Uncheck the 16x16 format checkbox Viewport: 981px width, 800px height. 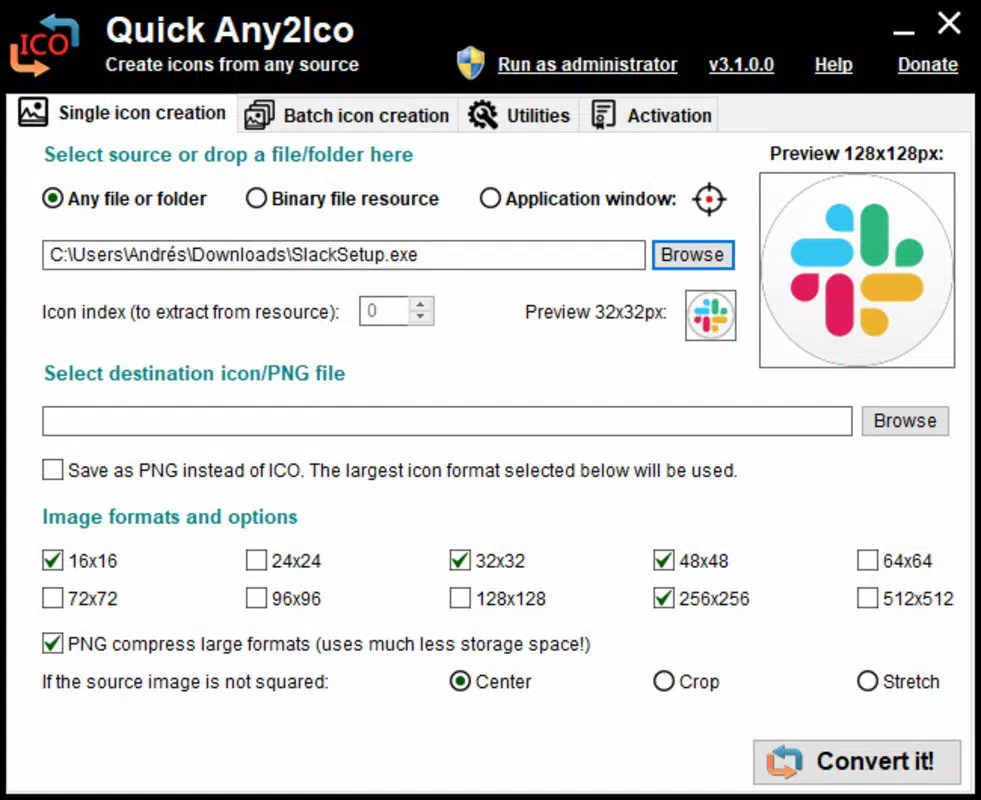[x=53, y=560]
